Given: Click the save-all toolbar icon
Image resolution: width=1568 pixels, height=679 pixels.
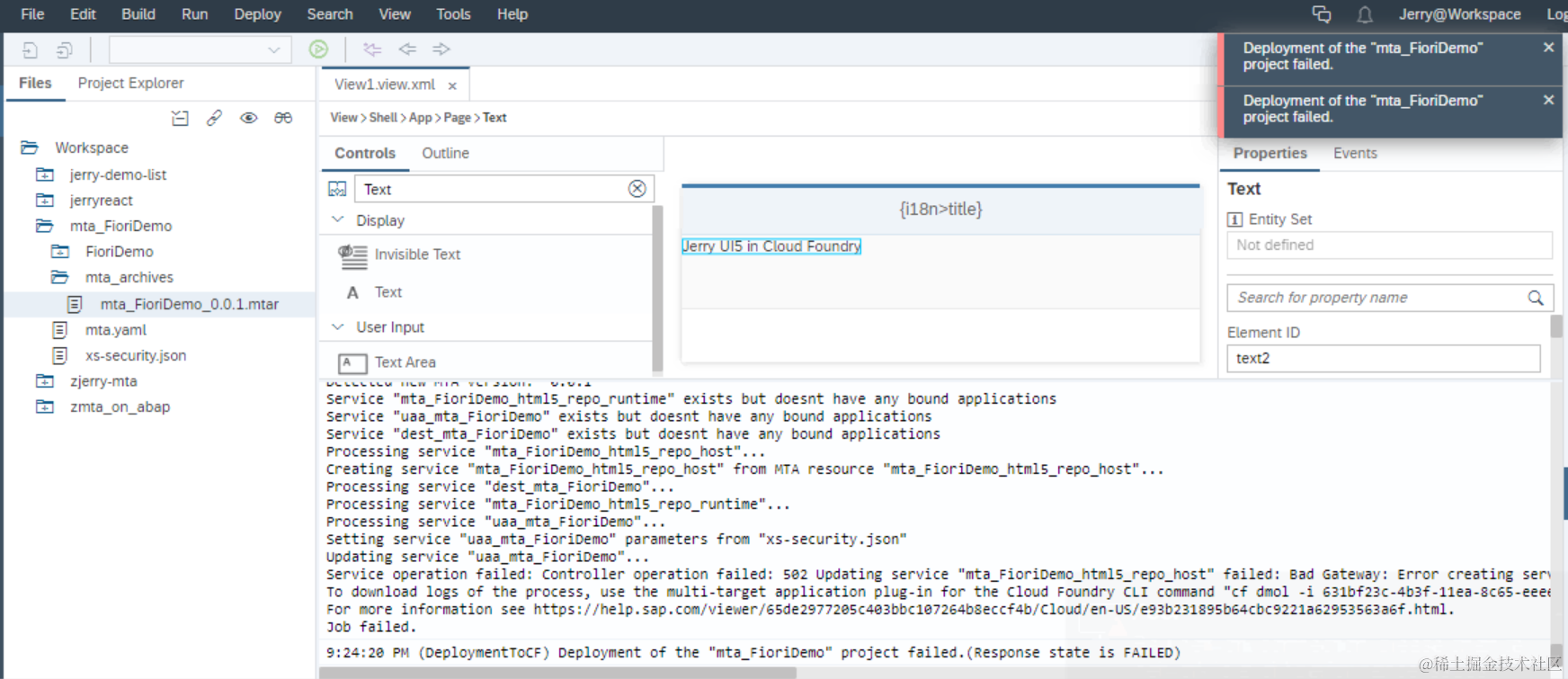Looking at the screenshot, I should (64, 50).
